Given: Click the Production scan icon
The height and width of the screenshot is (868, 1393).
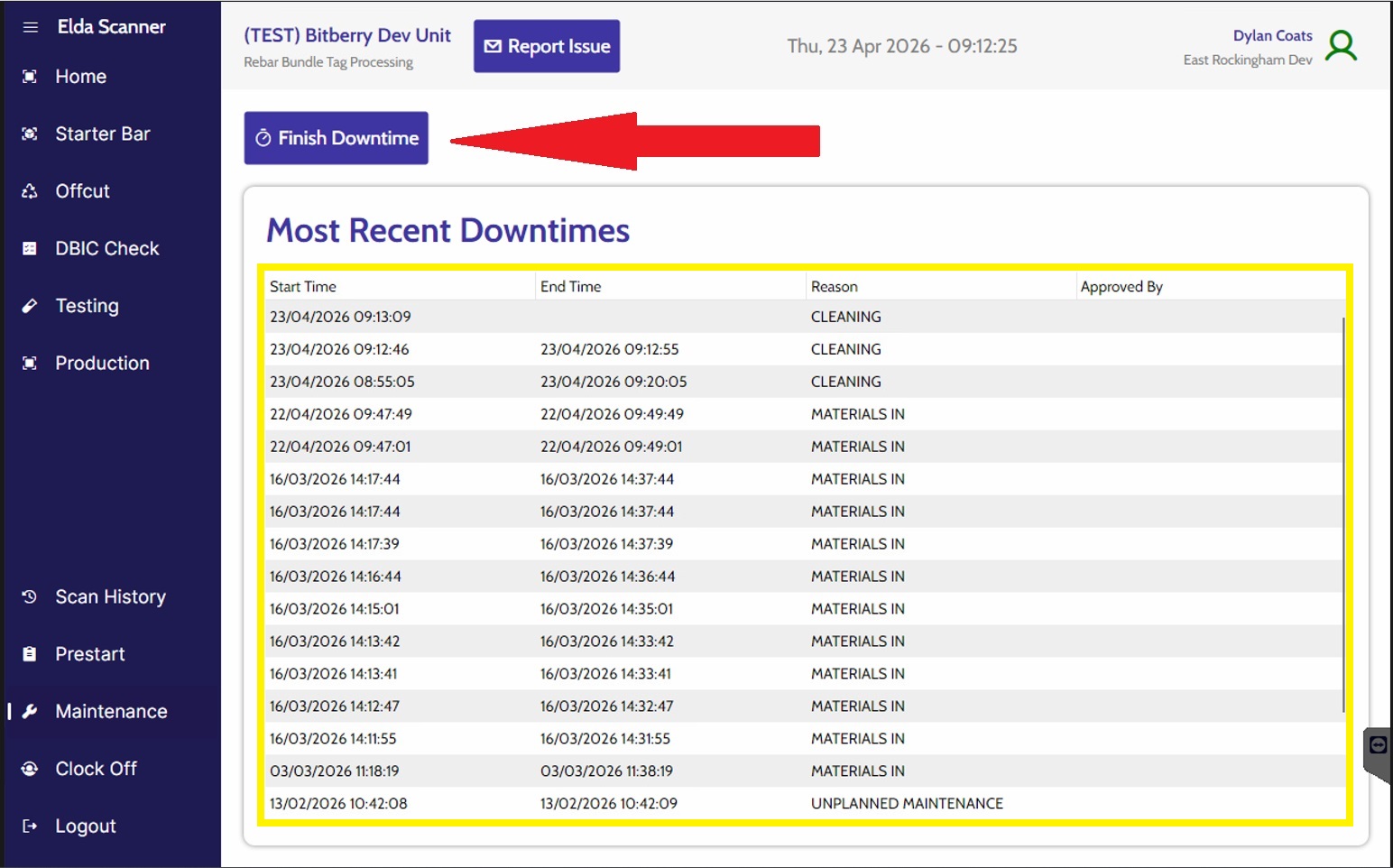Looking at the screenshot, I should coord(30,363).
